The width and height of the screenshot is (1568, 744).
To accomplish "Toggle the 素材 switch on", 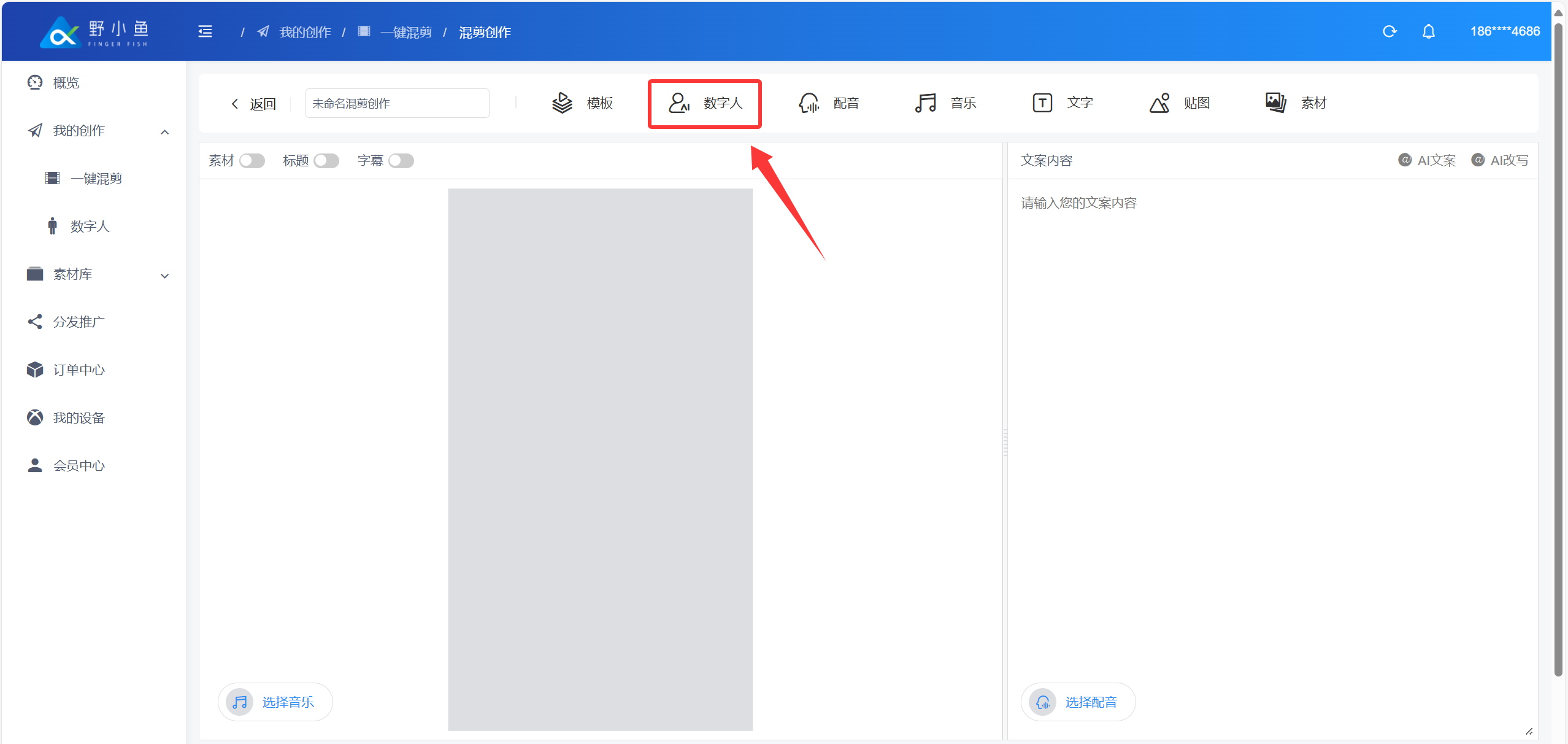I will pyautogui.click(x=252, y=161).
